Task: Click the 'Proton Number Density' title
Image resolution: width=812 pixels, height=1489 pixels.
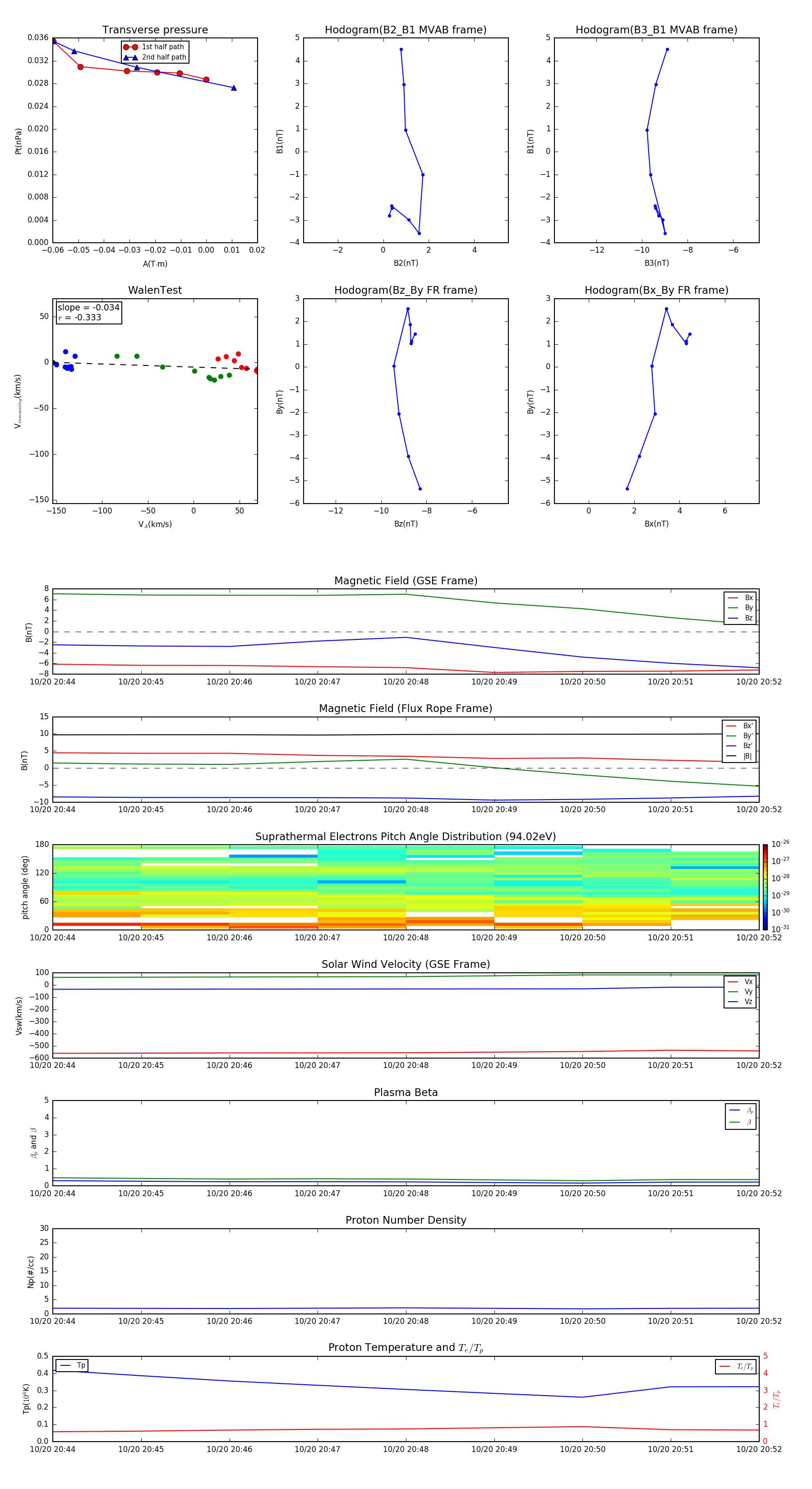Action: (406, 1220)
